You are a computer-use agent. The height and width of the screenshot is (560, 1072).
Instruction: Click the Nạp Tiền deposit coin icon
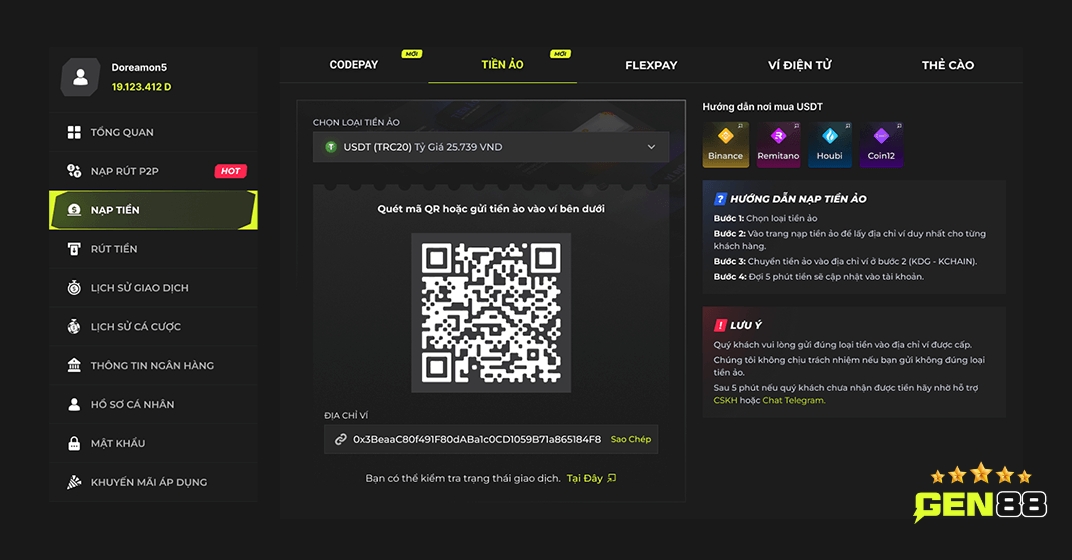(74, 210)
